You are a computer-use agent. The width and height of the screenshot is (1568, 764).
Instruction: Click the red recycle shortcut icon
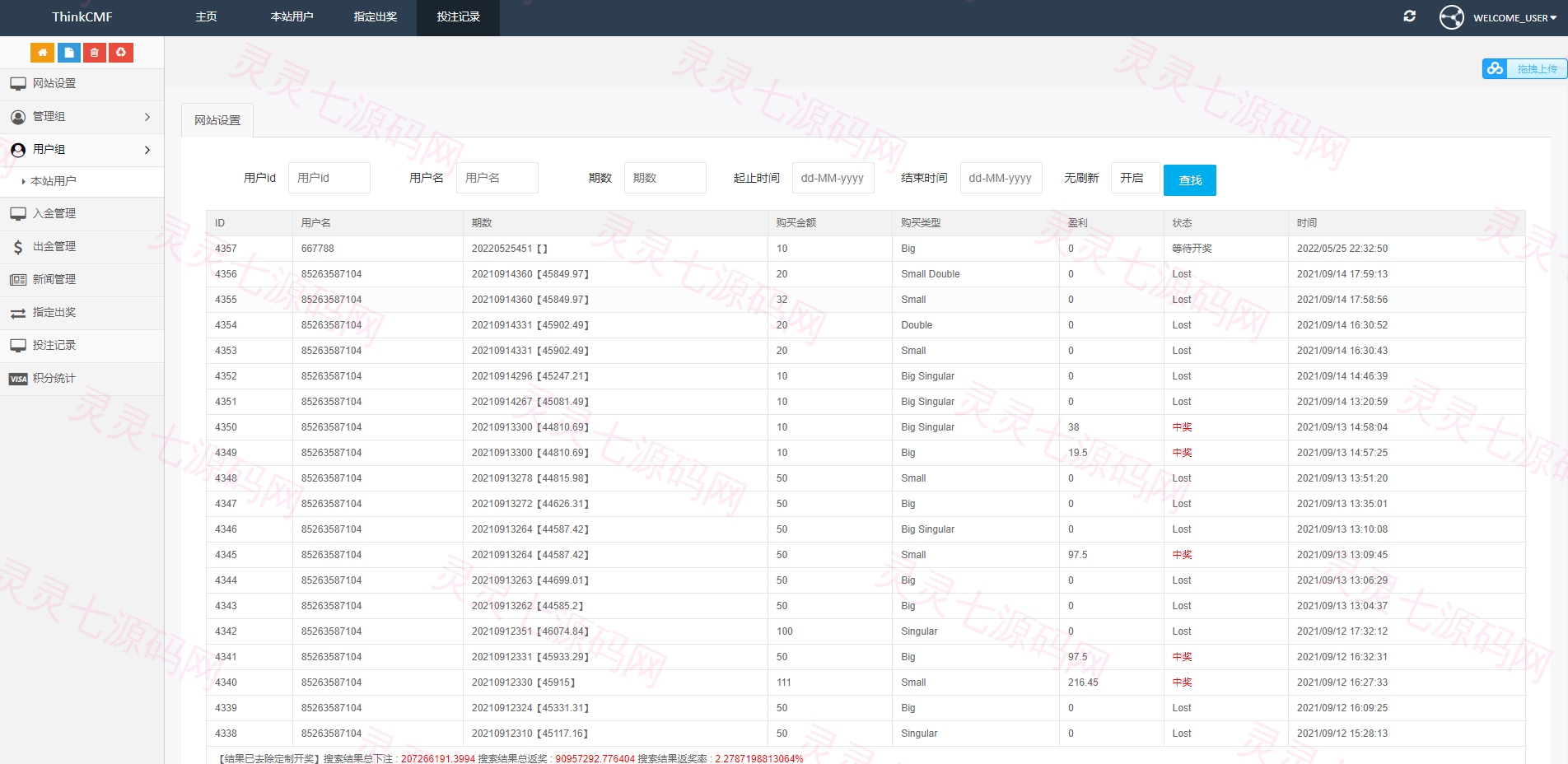(x=121, y=53)
